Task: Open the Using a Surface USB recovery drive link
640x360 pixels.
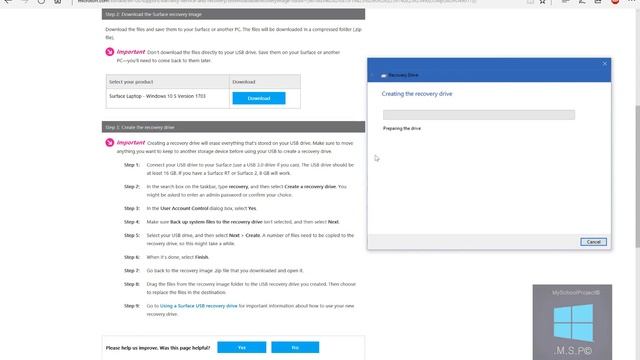Action: click(x=198, y=306)
